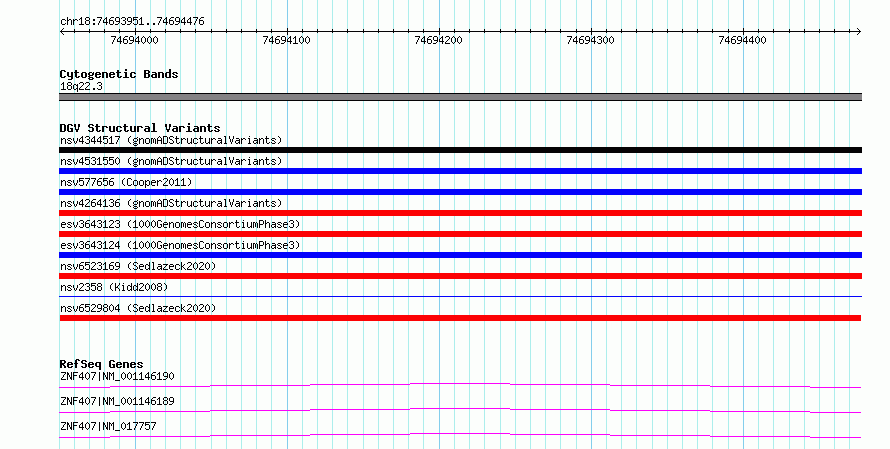Viewport: 890px width, 449px height.
Task: Click the 74694100 ruler tick label
Action: click(287, 40)
